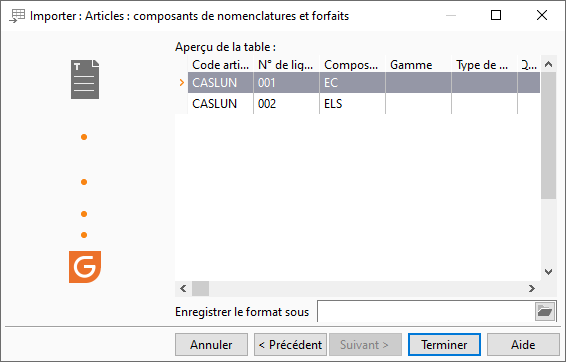
Task: Select the cell 001 in first row
Action: point(286,83)
